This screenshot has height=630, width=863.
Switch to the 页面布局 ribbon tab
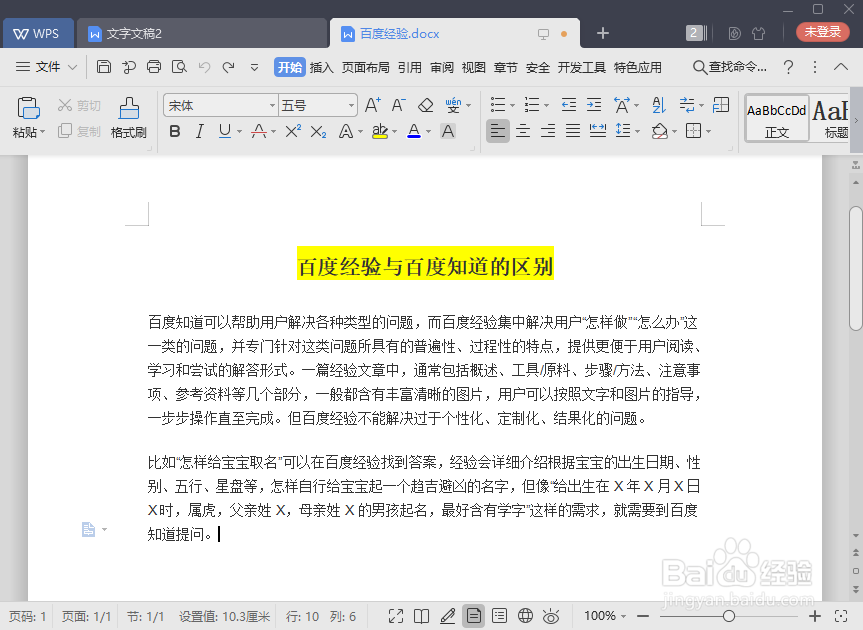pos(365,67)
